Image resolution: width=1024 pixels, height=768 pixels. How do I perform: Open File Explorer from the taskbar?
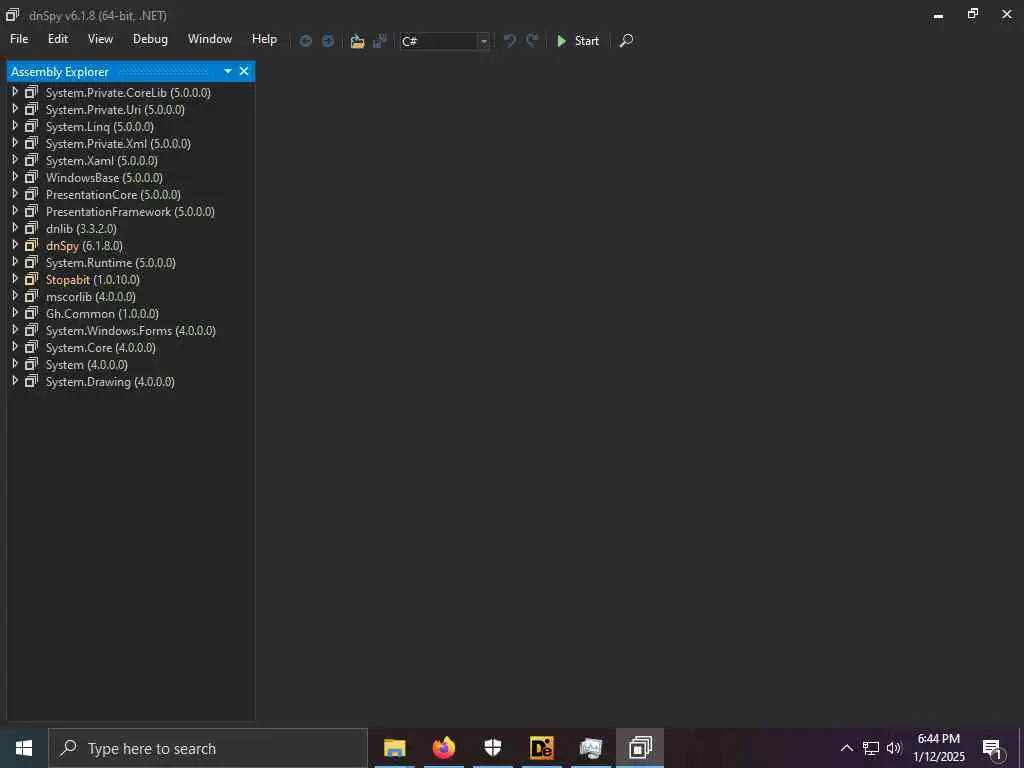tap(394, 748)
